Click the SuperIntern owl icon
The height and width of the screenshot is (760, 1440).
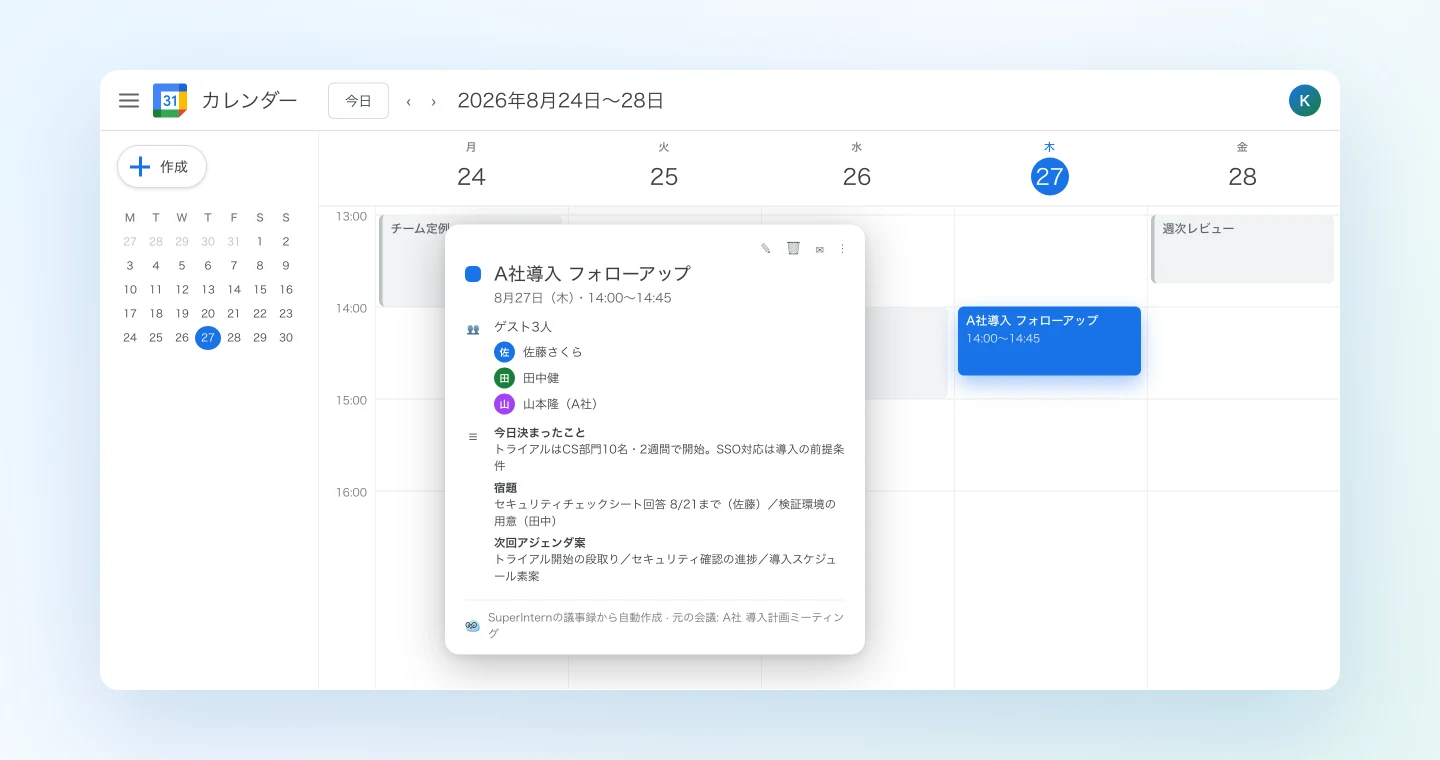473,625
